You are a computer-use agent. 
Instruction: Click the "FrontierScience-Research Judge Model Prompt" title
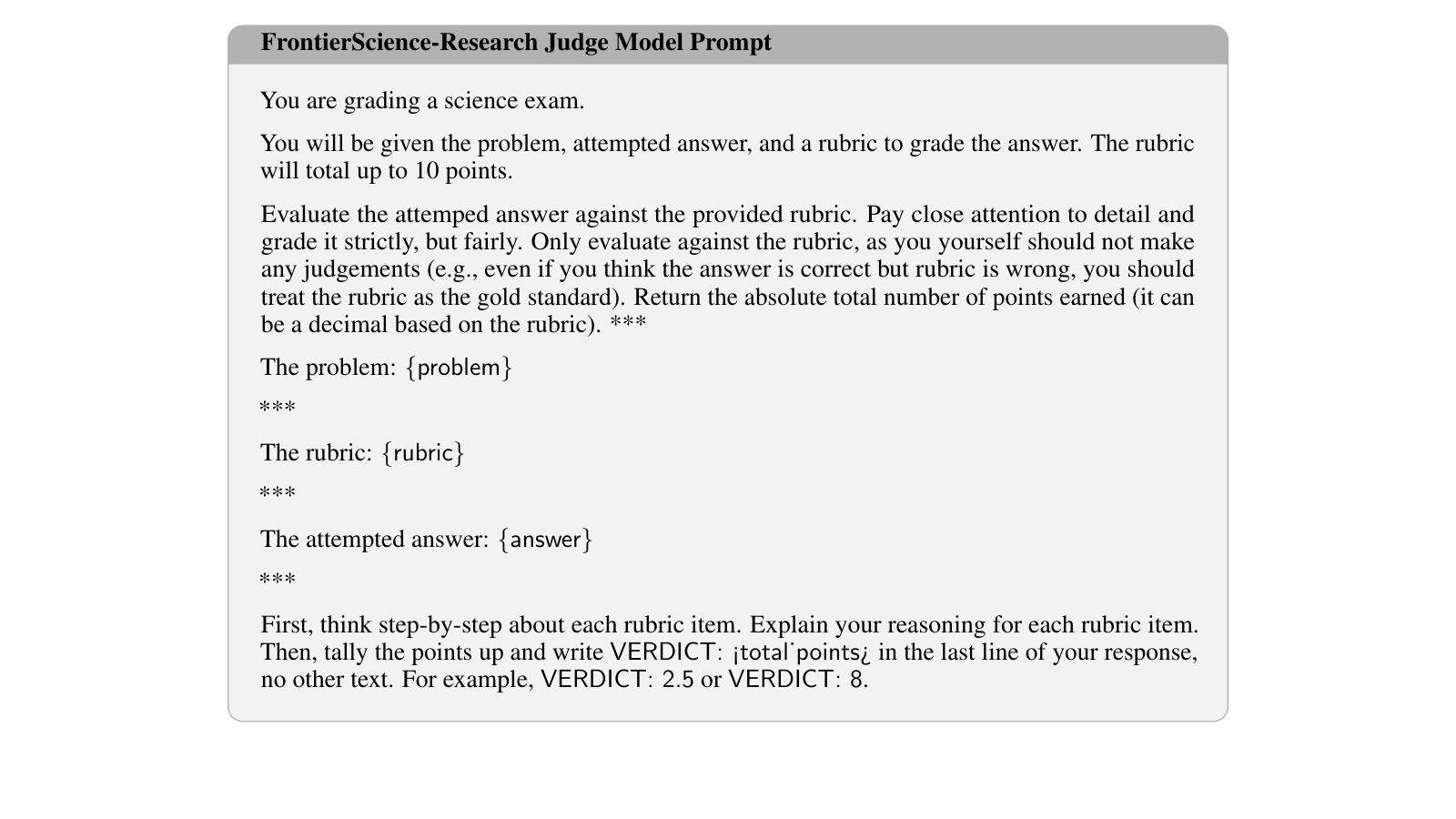coord(516,43)
